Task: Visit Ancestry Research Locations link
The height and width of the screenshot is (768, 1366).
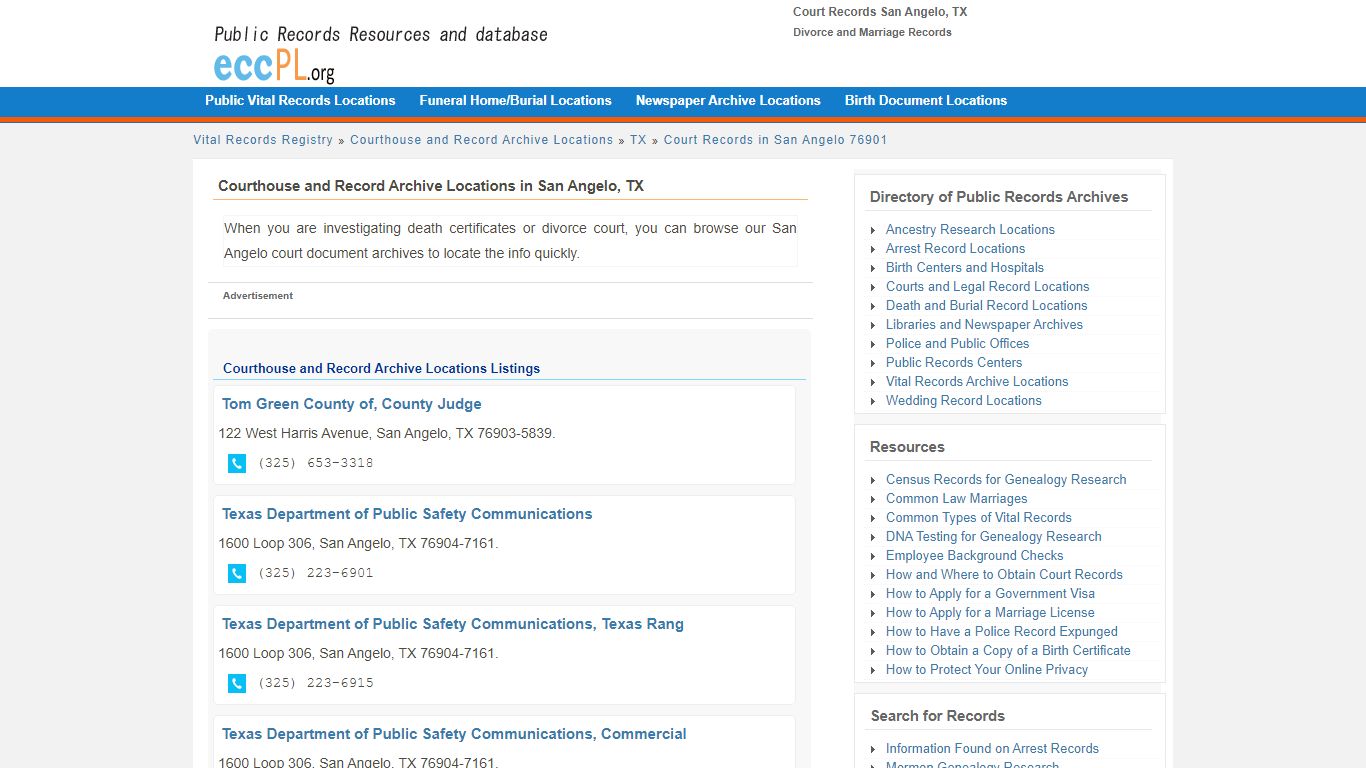Action: [x=970, y=230]
